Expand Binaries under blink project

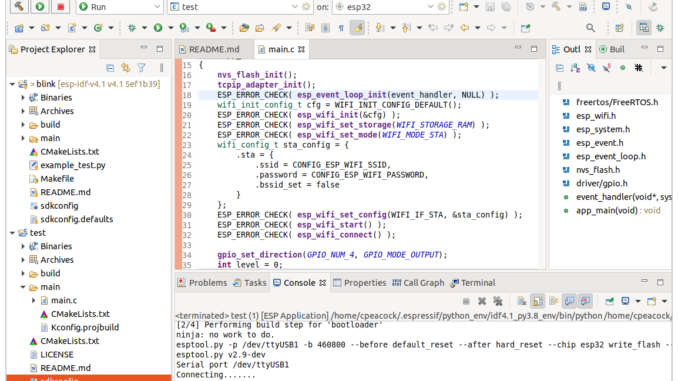[x=23, y=98]
